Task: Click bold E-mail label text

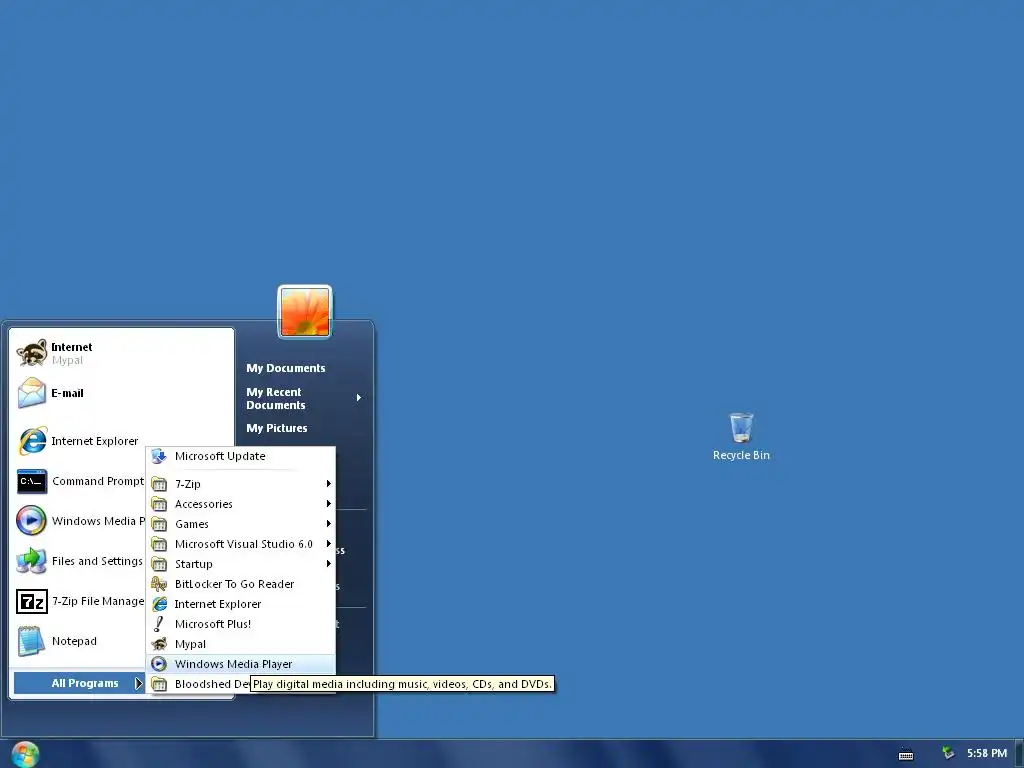Action: click(67, 393)
